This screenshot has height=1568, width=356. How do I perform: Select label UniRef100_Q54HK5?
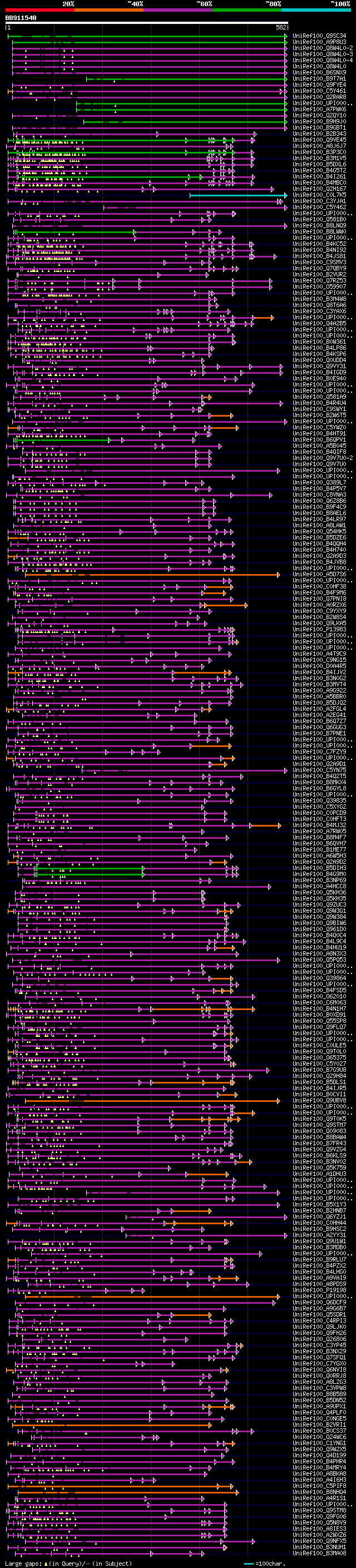click(x=319, y=531)
